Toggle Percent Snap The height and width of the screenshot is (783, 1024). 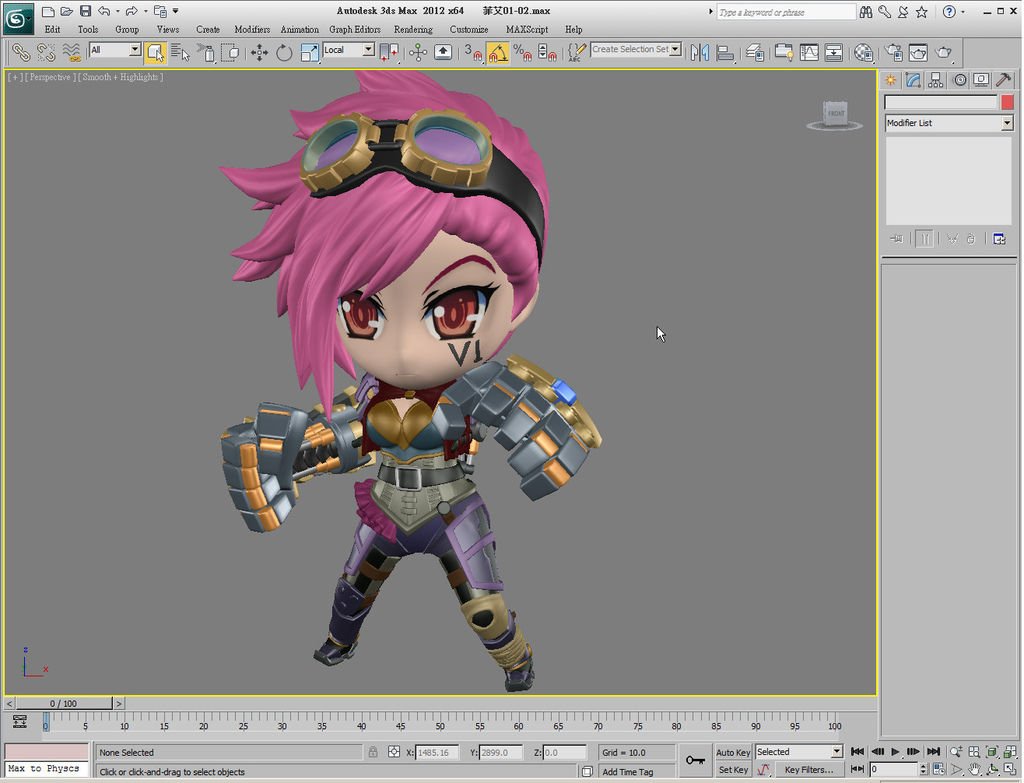coord(522,52)
